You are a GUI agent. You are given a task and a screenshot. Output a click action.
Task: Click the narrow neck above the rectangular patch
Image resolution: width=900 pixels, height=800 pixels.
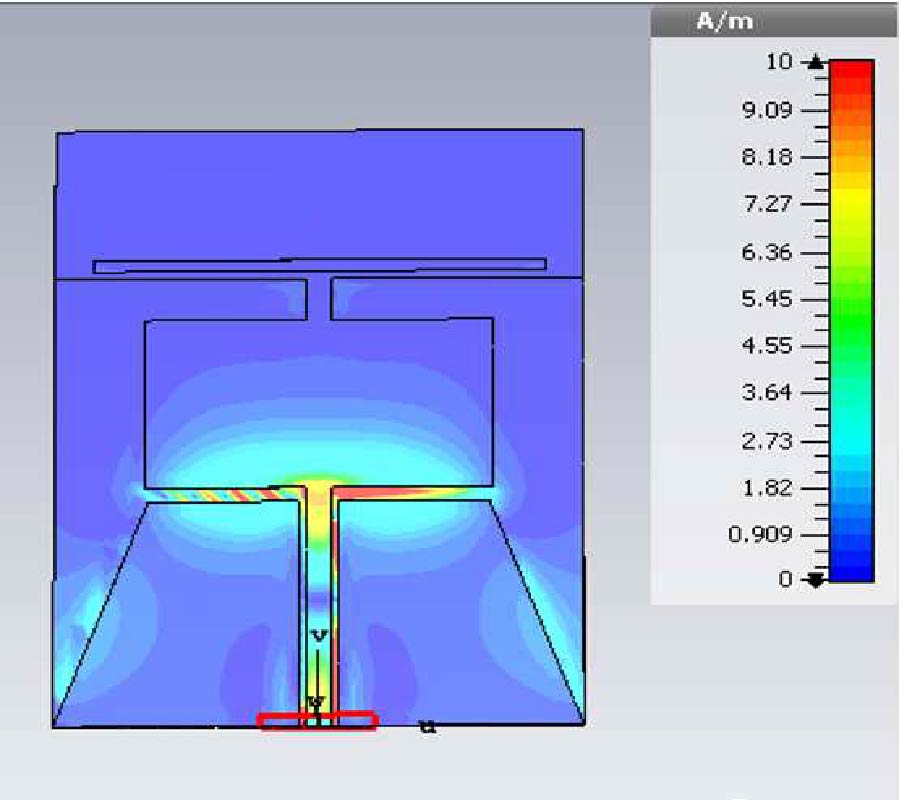click(319, 298)
